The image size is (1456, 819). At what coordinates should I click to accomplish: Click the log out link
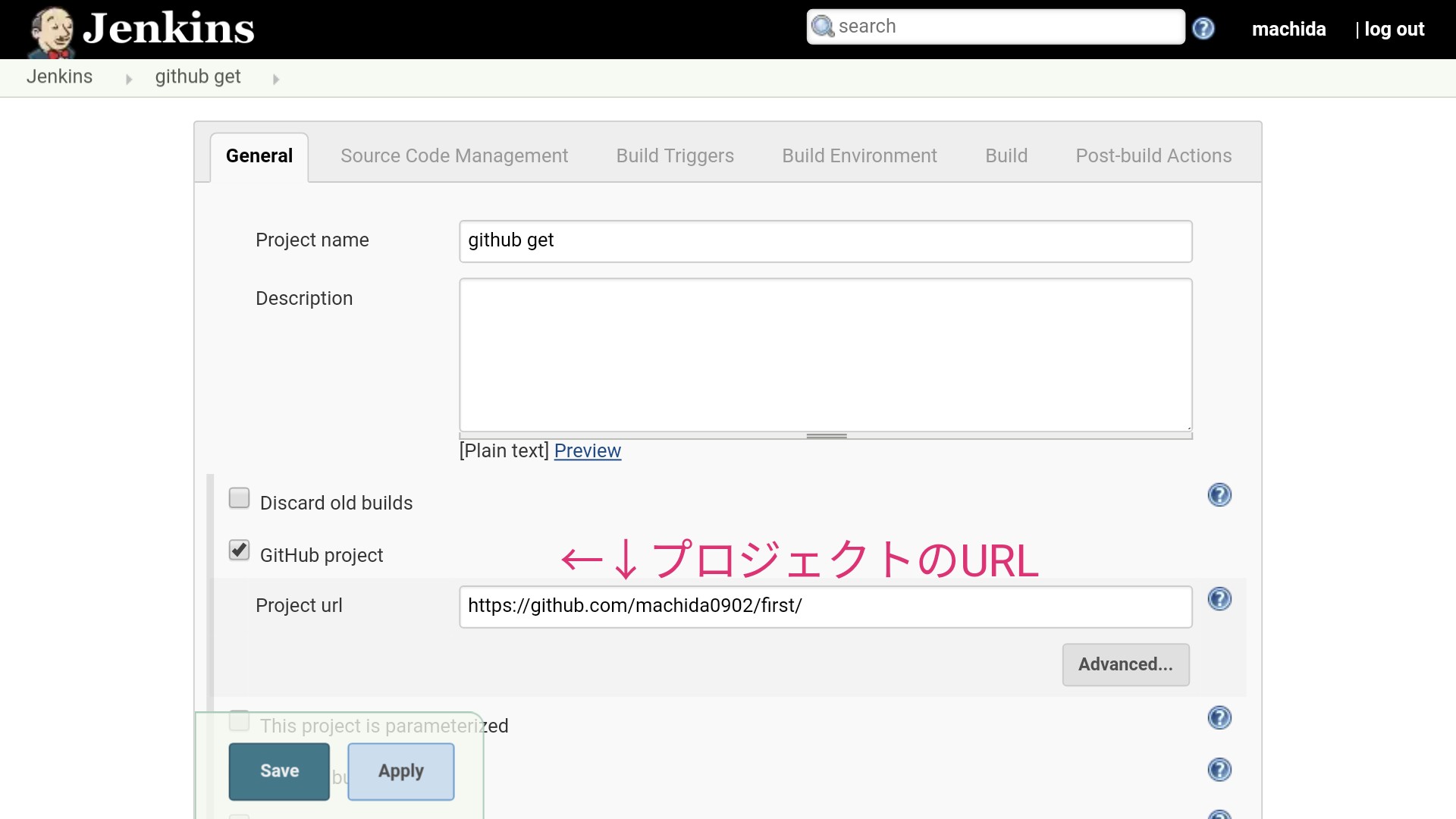coord(1394,30)
